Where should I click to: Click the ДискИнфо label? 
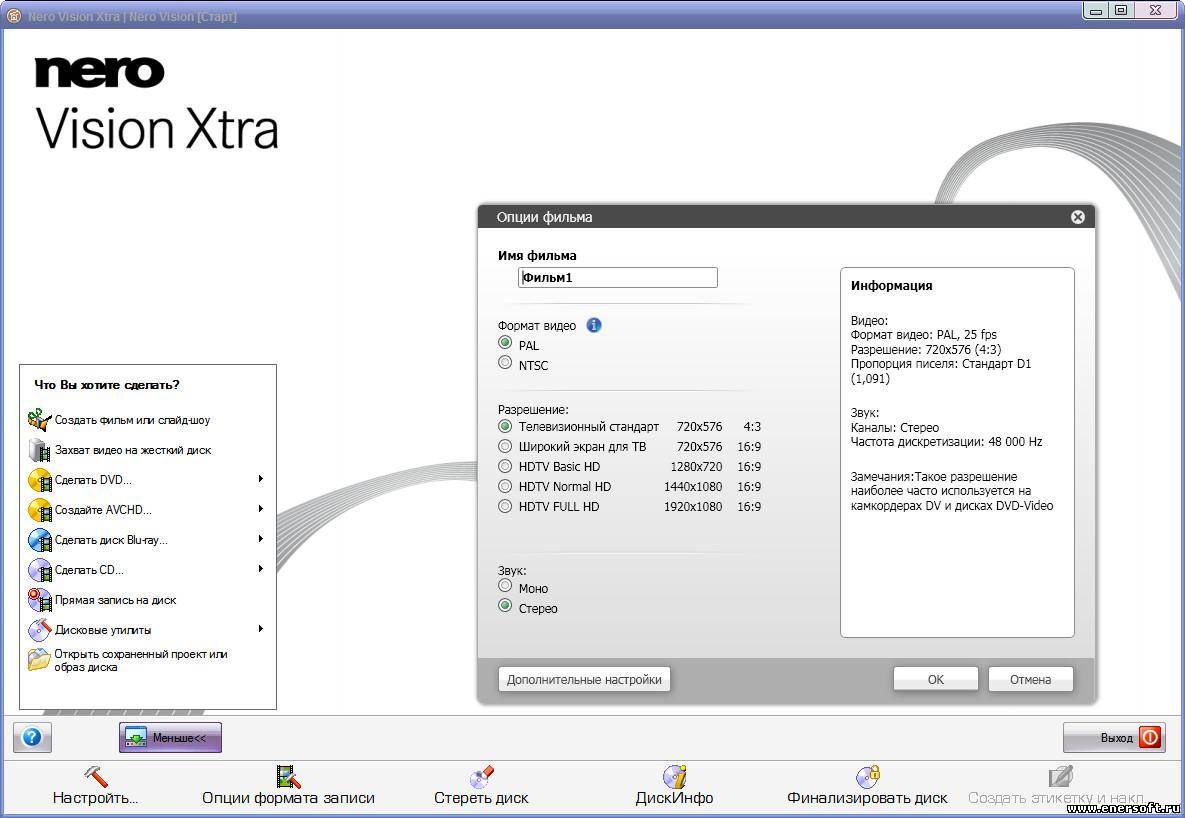pos(674,798)
